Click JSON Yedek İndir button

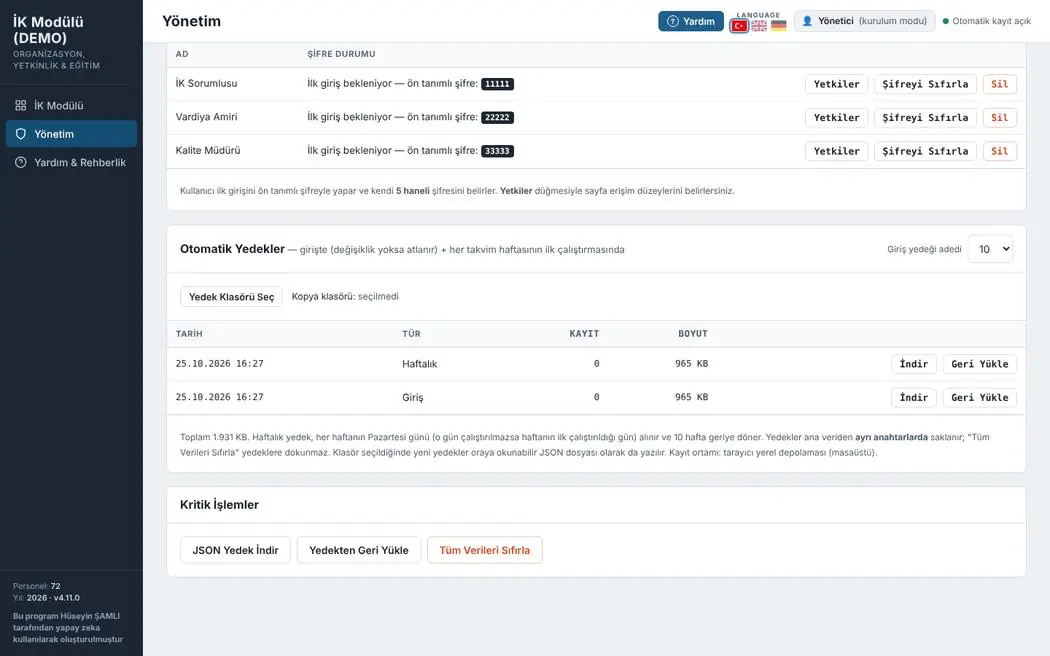(x=235, y=550)
